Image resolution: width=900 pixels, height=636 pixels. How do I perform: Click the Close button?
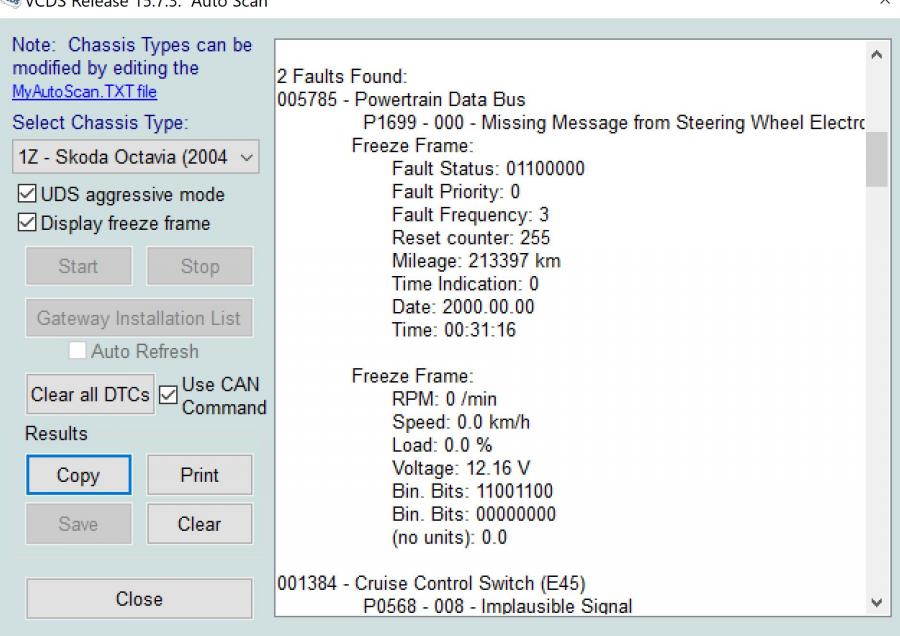tap(139, 598)
